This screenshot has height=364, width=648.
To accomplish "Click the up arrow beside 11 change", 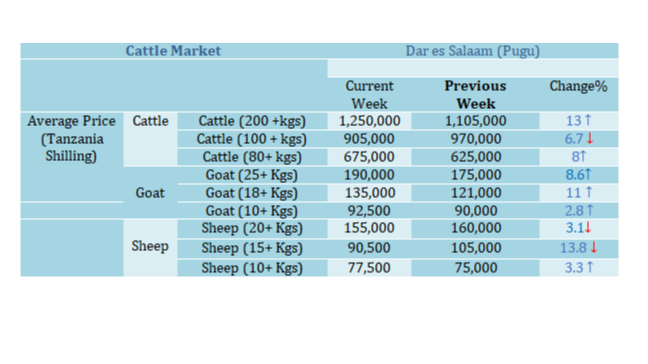I will [589, 192].
